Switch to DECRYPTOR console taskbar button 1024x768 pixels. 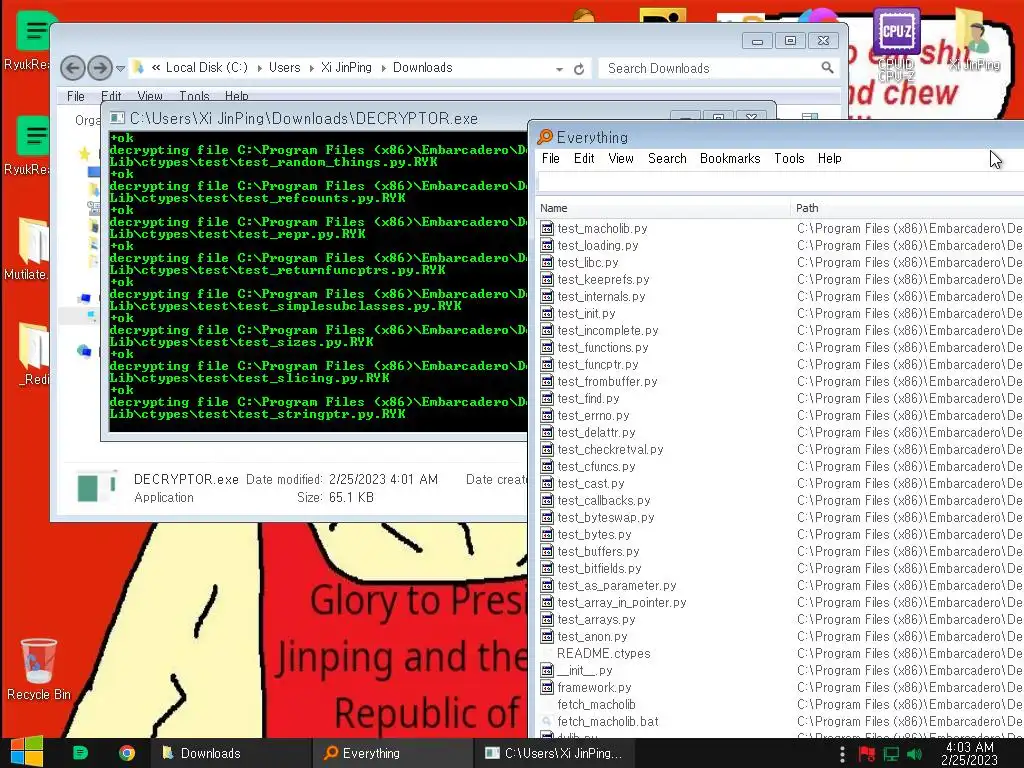coord(554,753)
